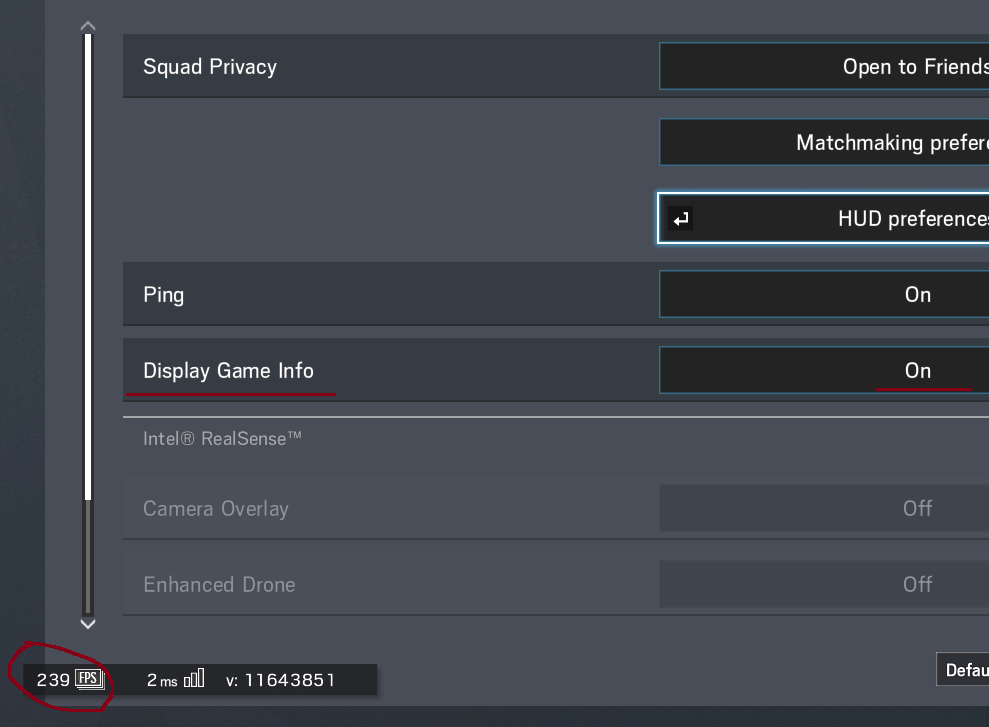Select the Ping setting label
This screenshot has width=989, height=727.
164,295
